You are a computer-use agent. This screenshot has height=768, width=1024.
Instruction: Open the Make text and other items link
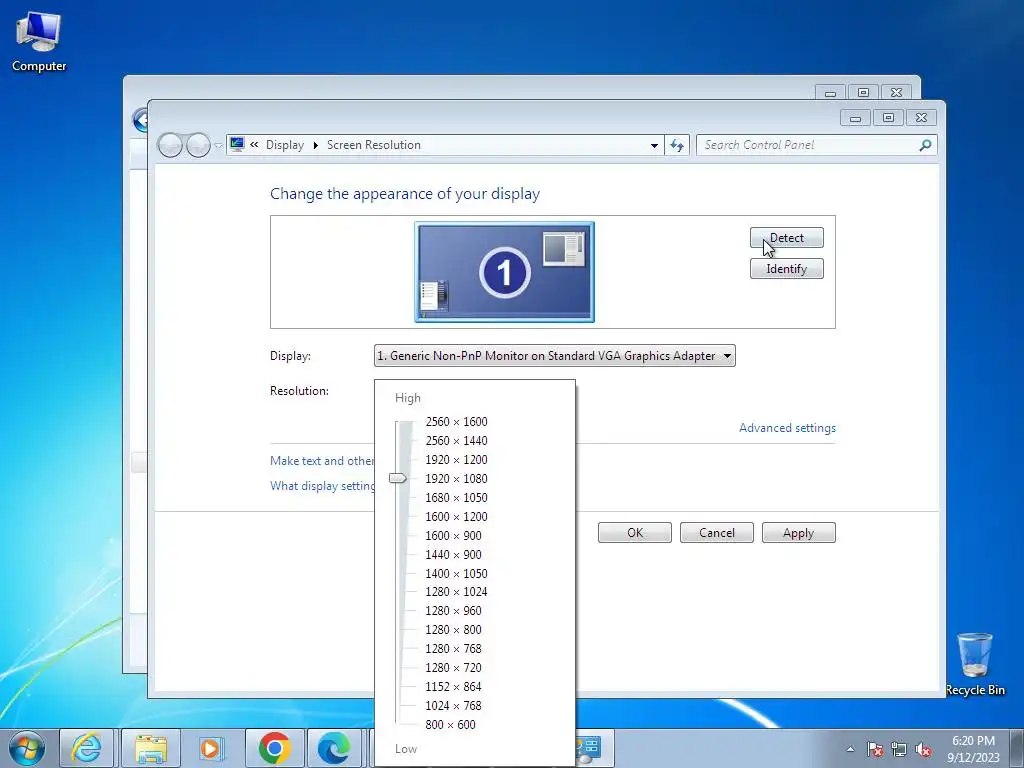(x=322, y=460)
